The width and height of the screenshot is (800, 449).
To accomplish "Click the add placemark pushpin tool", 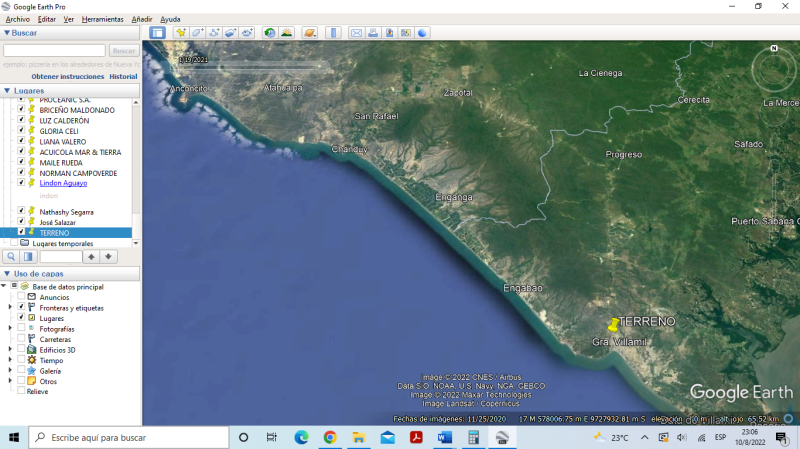I will point(181,33).
